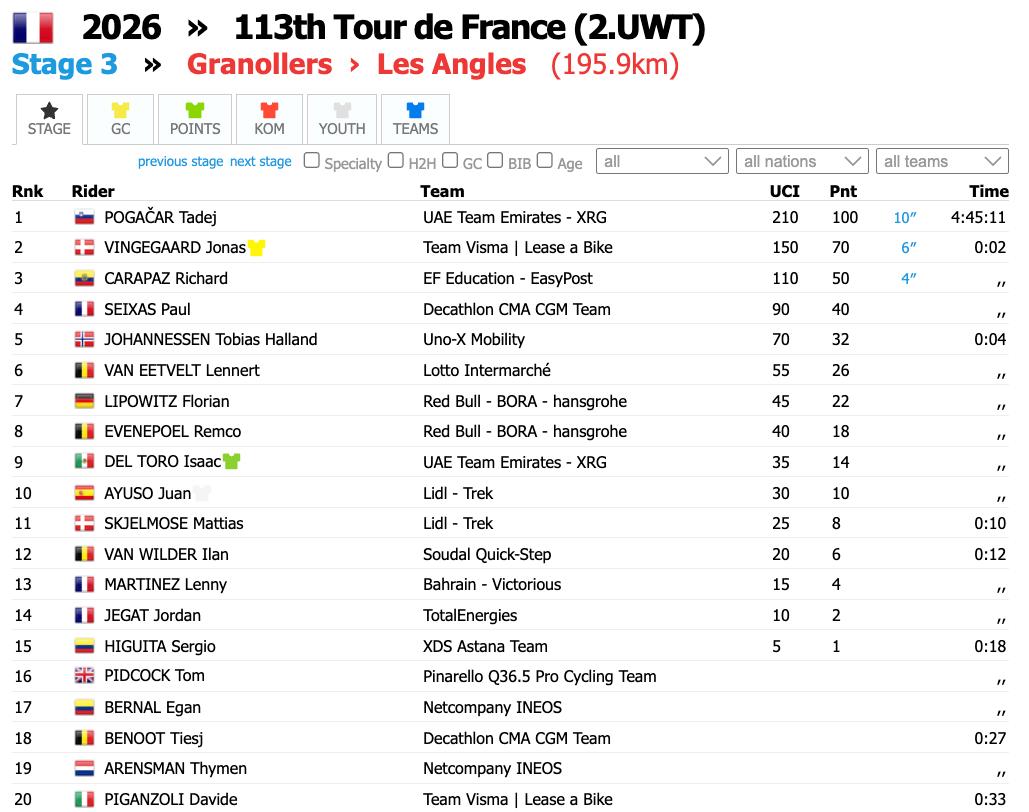
Task: Check the Age checkbox
Action: pos(545,161)
